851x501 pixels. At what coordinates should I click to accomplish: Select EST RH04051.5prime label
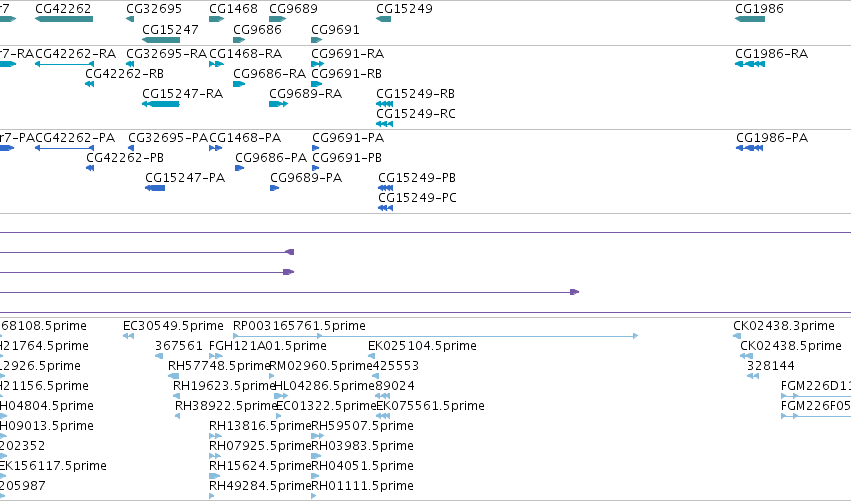tap(362, 466)
